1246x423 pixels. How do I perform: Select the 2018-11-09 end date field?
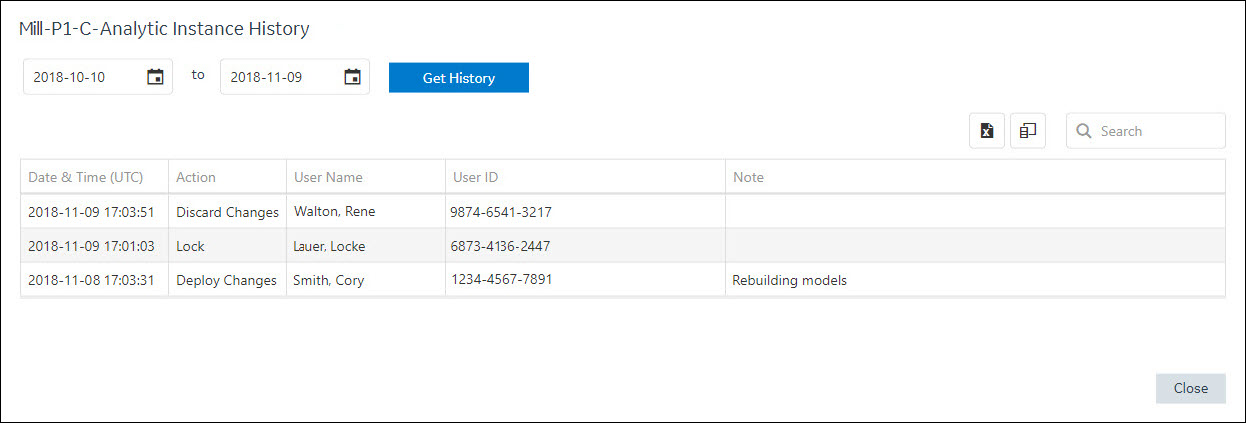[x=295, y=77]
